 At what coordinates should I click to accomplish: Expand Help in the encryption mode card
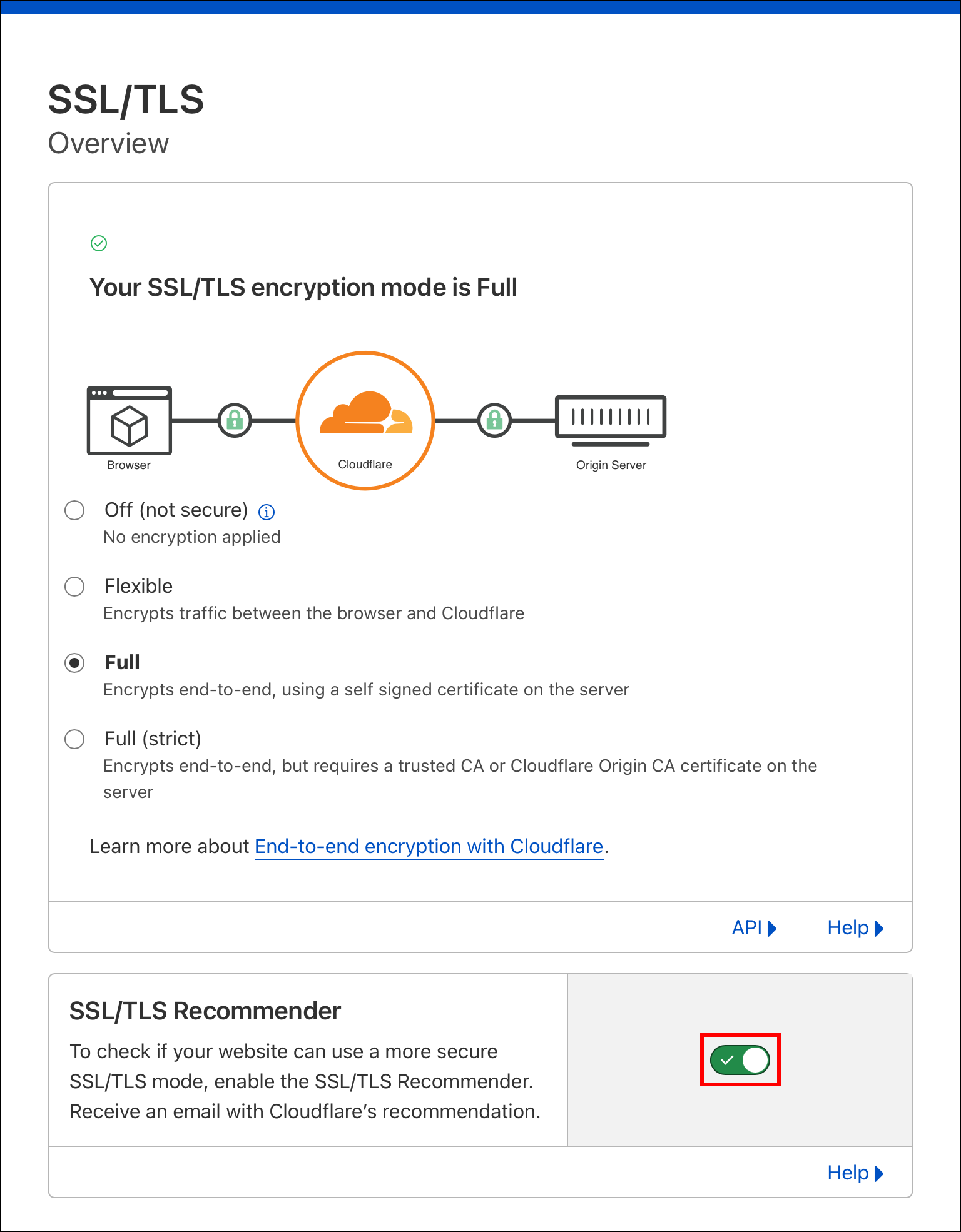pyautogui.click(x=855, y=928)
